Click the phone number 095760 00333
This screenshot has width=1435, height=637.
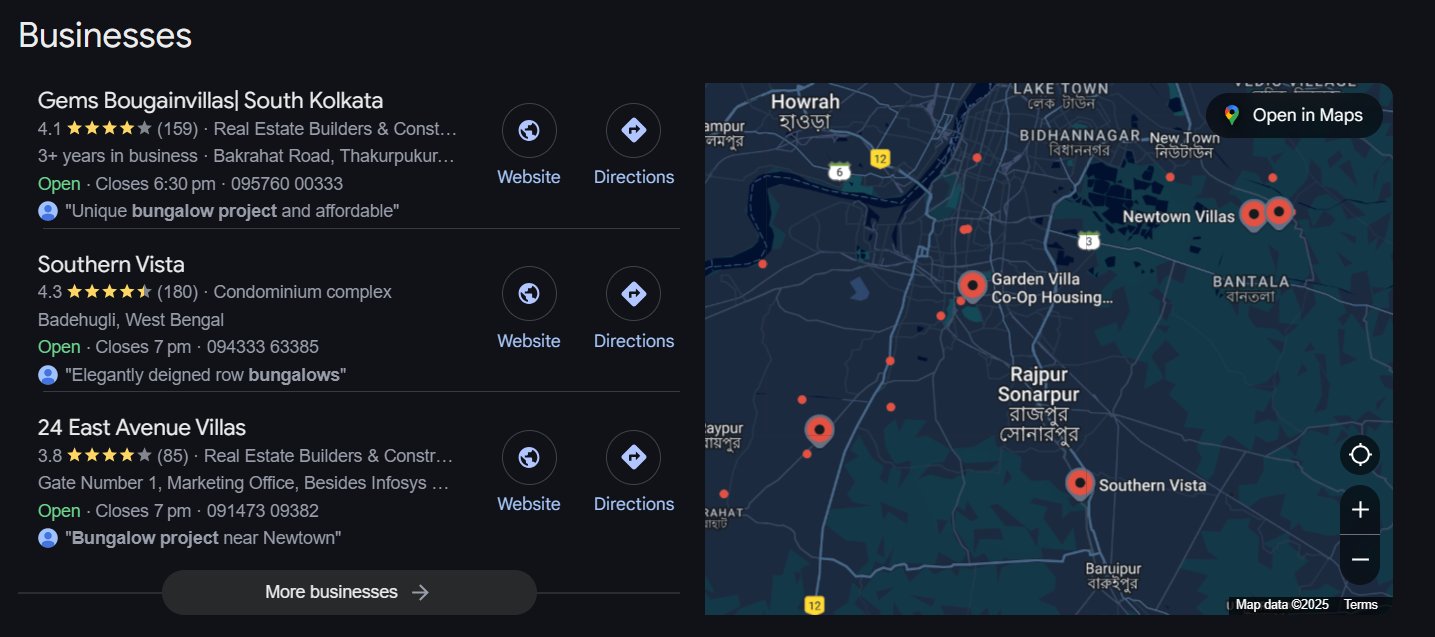click(x=287, y=184)
